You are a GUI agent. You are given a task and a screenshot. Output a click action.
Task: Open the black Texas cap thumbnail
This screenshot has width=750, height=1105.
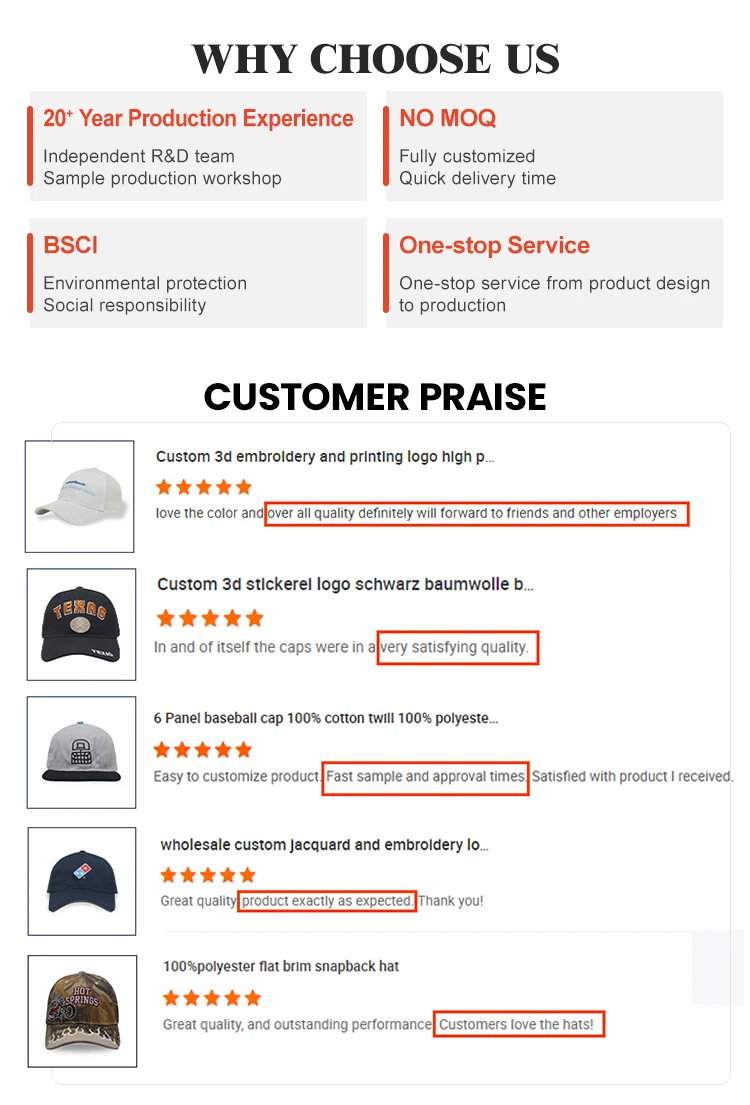81,624
